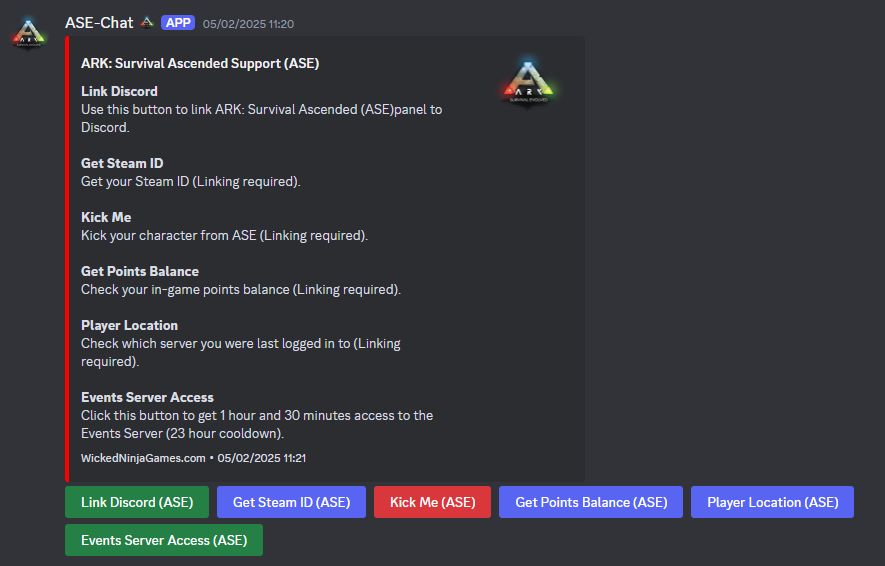Click the embed title ARK: Survival Ascended Support (ASE)

tap(200, 63)
